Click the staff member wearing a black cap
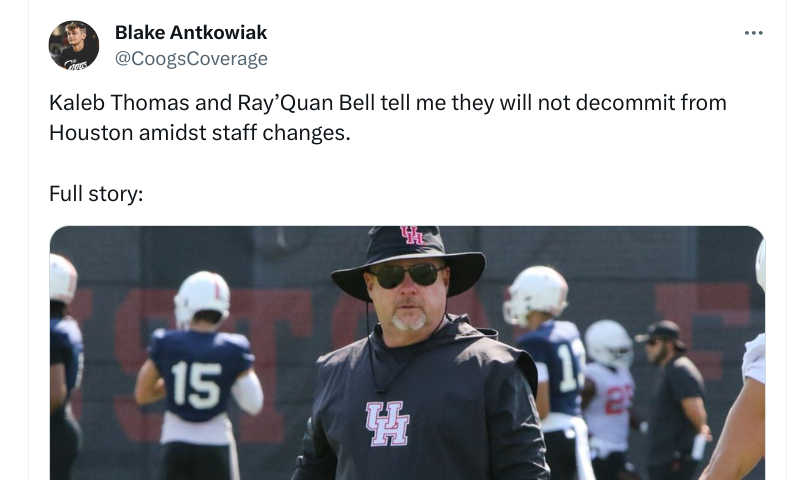This screenshot has width=795, height=480. 673,398
